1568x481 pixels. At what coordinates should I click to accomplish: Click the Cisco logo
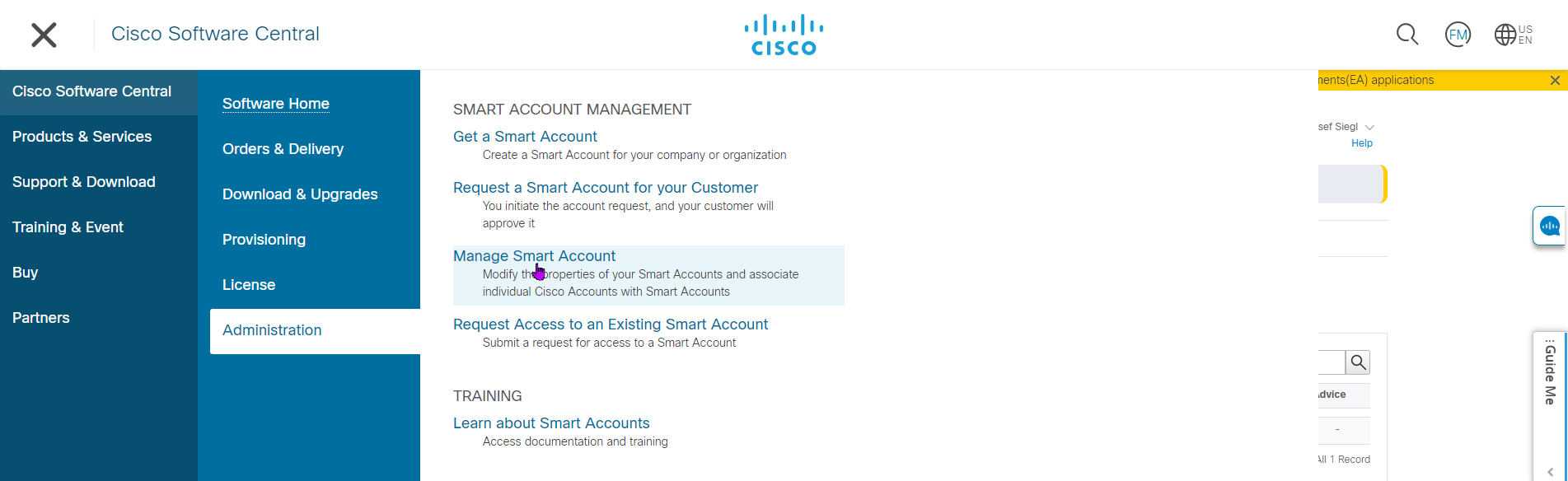784,35
